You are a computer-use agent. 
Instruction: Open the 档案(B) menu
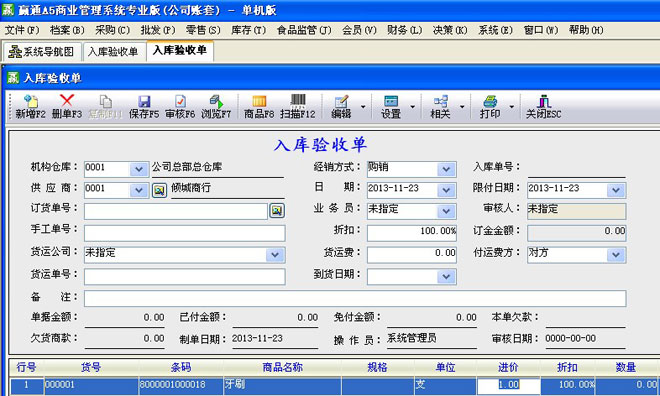point(67,30)
